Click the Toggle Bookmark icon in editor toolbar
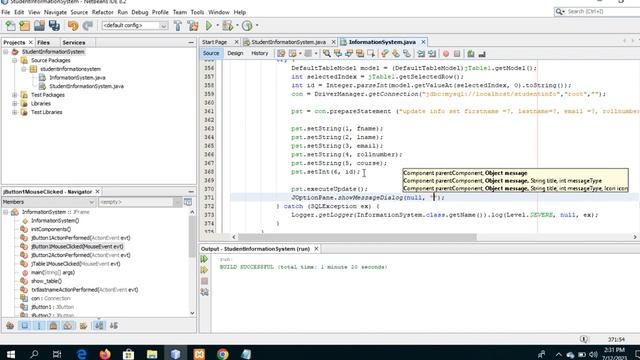Screen dimensions: 640x360 point(407,53)
